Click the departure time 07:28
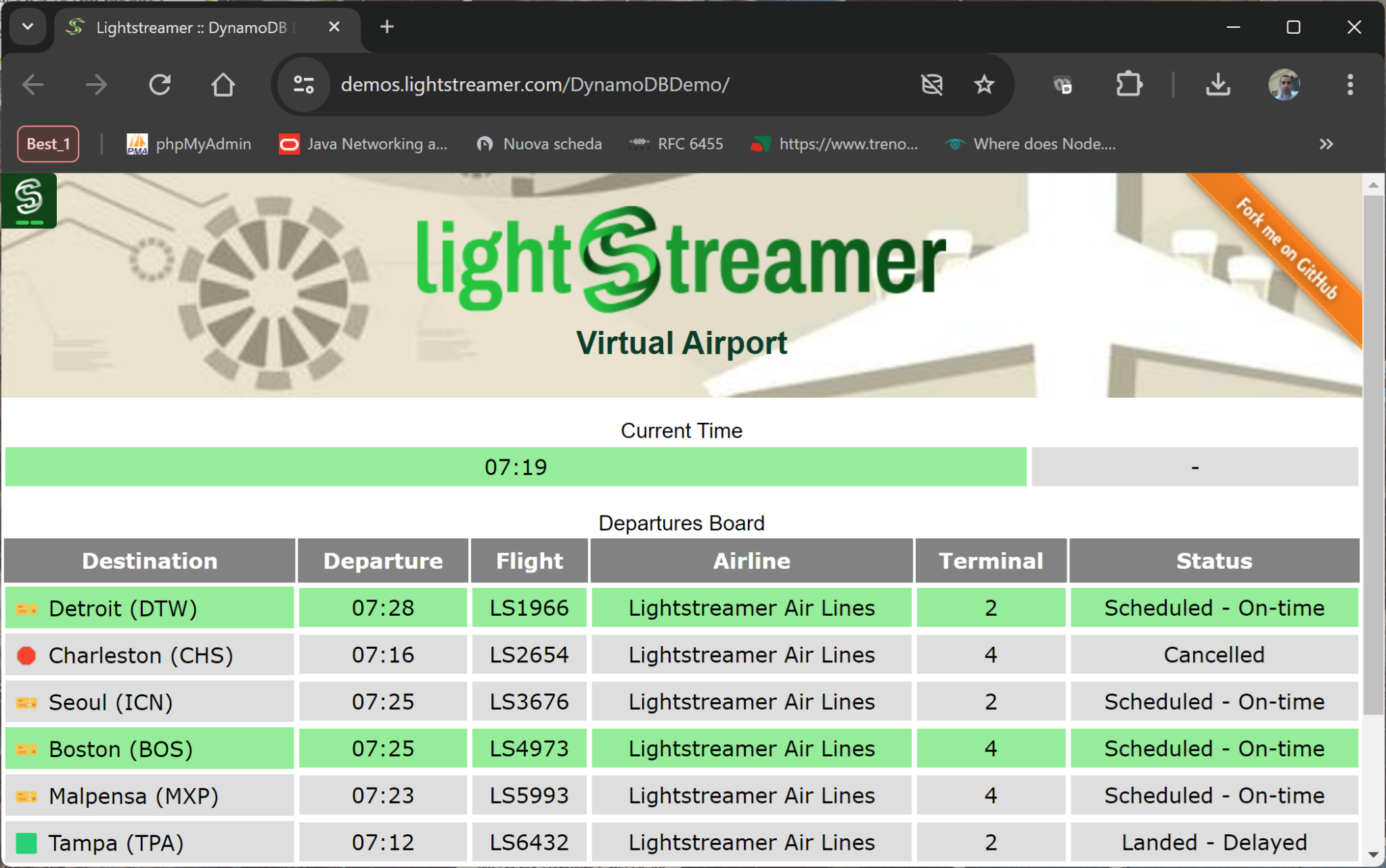Image resolution: width=1386 pixels, height=868 pixels. (x=383, y=608)
